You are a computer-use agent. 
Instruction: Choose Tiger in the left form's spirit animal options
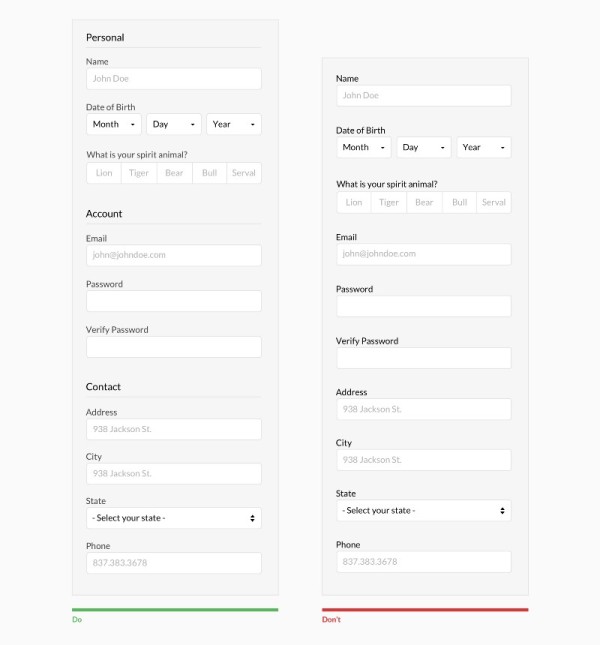click(x=139, y=173)
